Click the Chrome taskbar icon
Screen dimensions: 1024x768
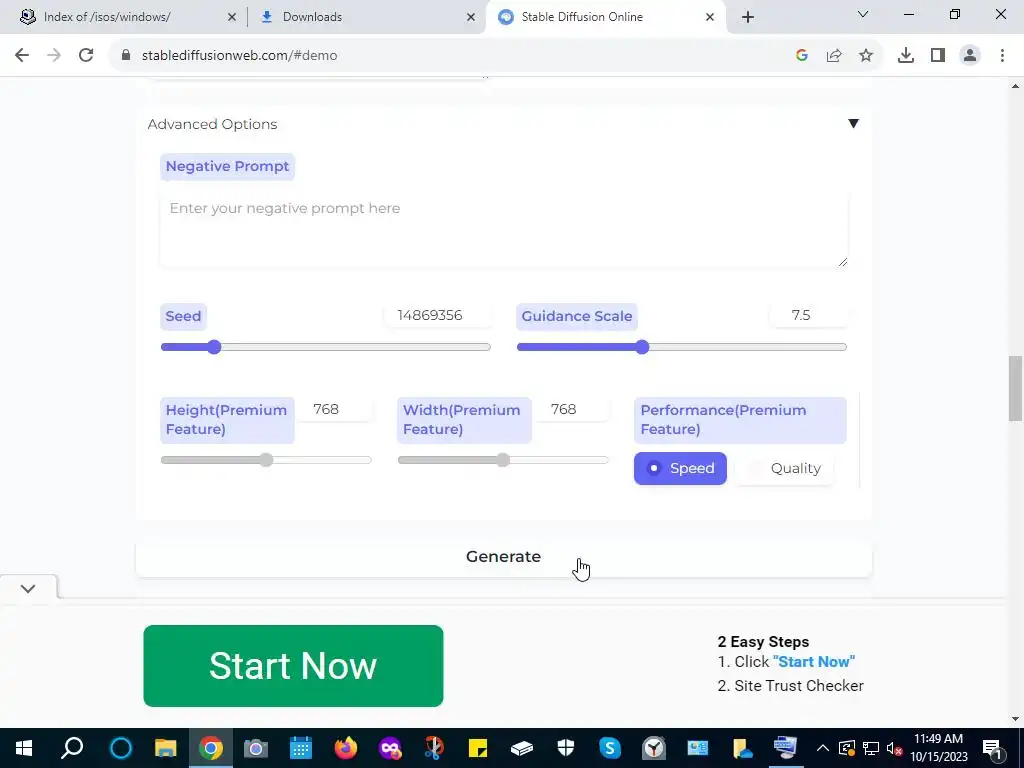pos(210,748)
